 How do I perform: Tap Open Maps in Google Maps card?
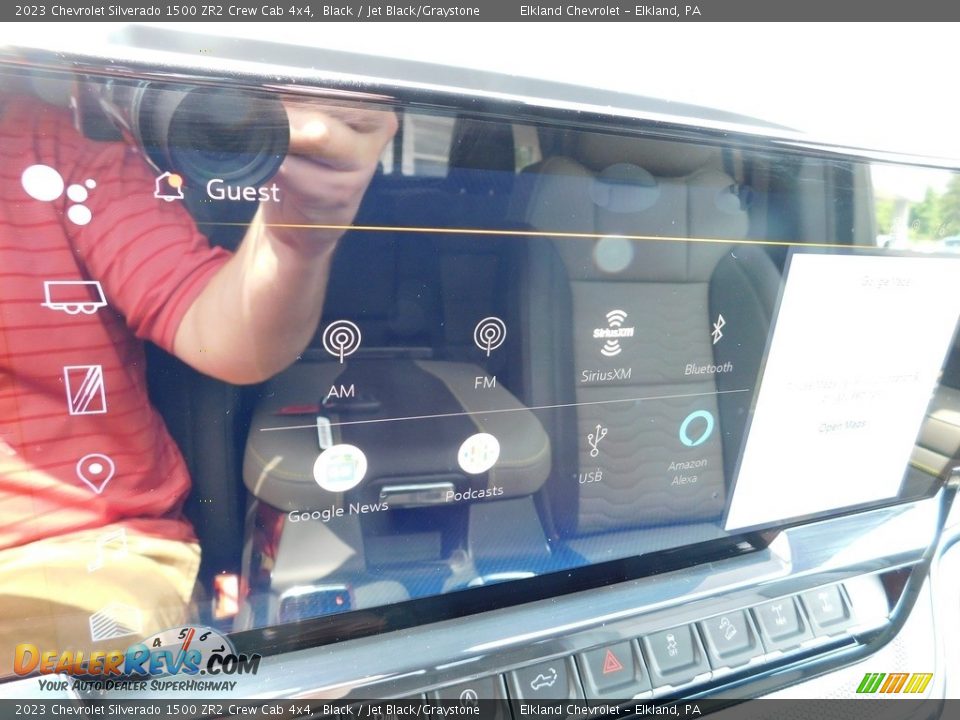click(x=842, y=426)
